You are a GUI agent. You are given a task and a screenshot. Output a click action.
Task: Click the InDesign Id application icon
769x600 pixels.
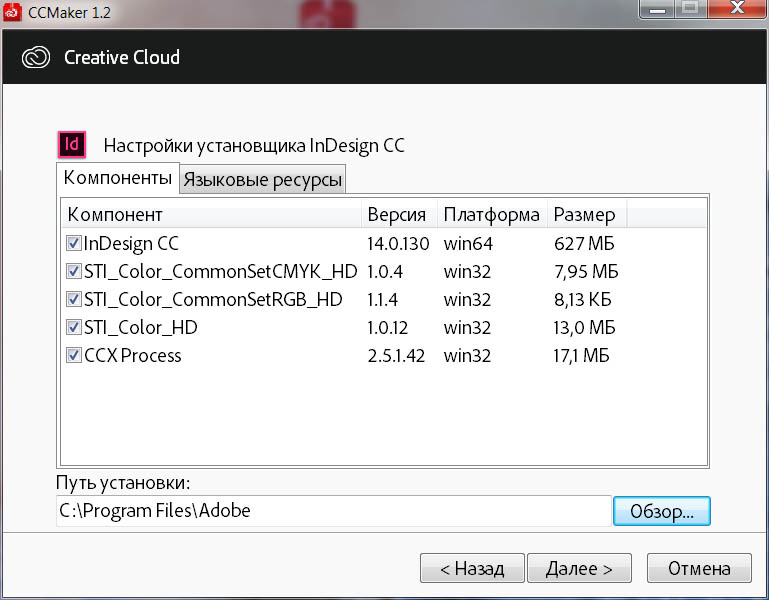(72, 144)
